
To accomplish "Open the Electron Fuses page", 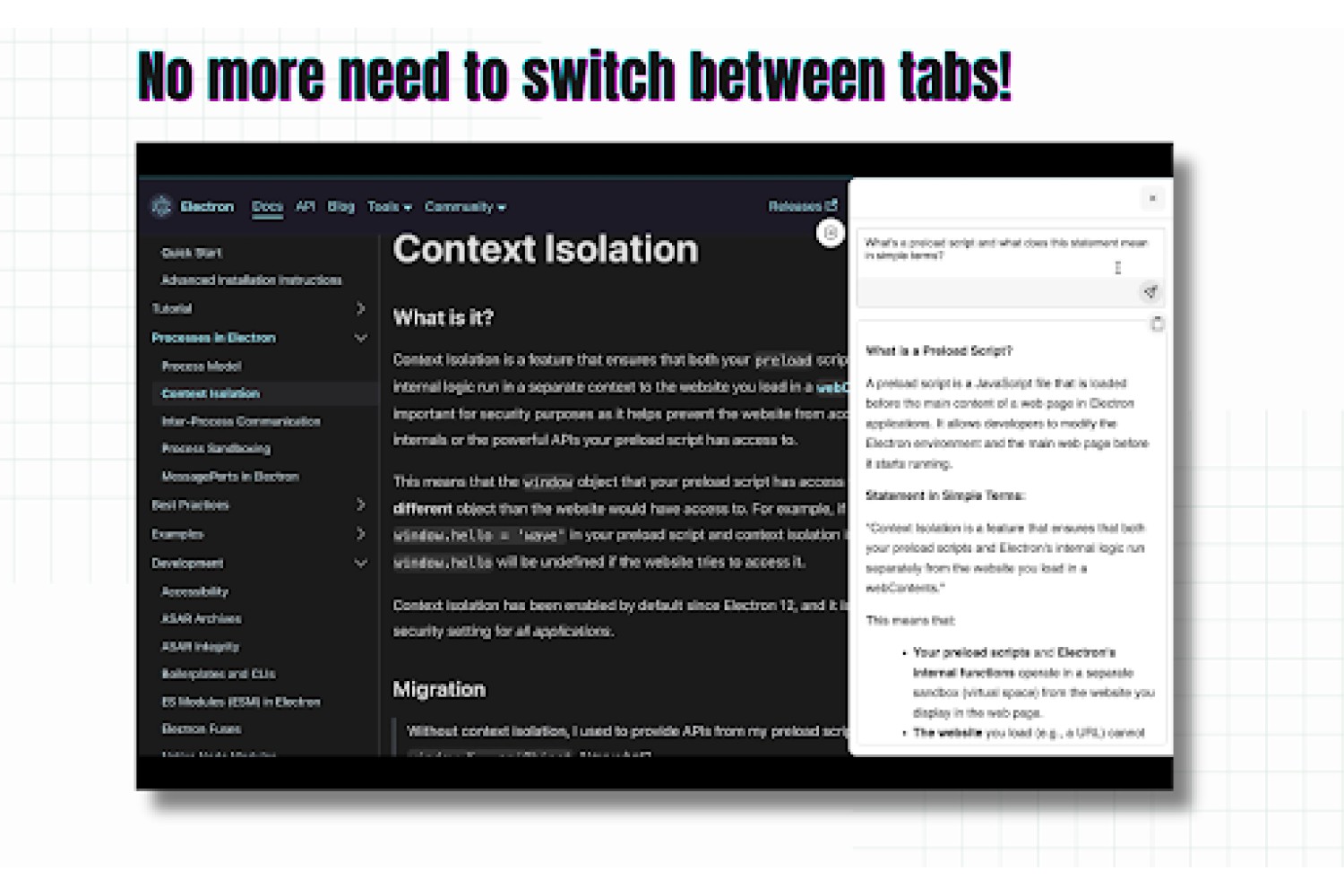I will coord(201,728).
